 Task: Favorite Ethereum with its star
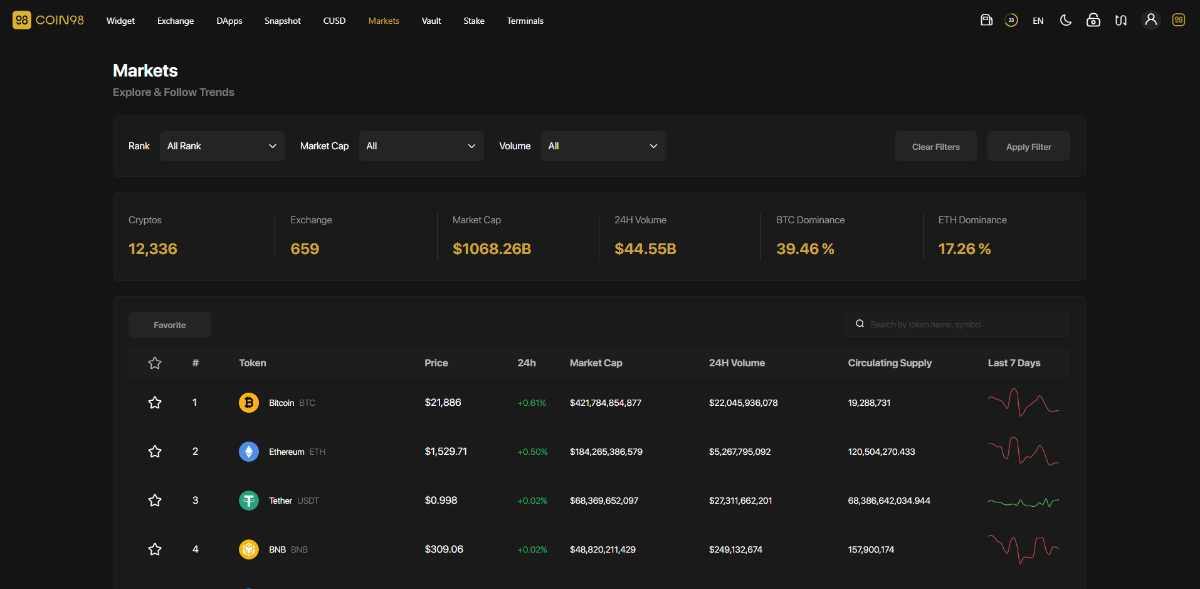pyautogui.click(x=155, y=451)
